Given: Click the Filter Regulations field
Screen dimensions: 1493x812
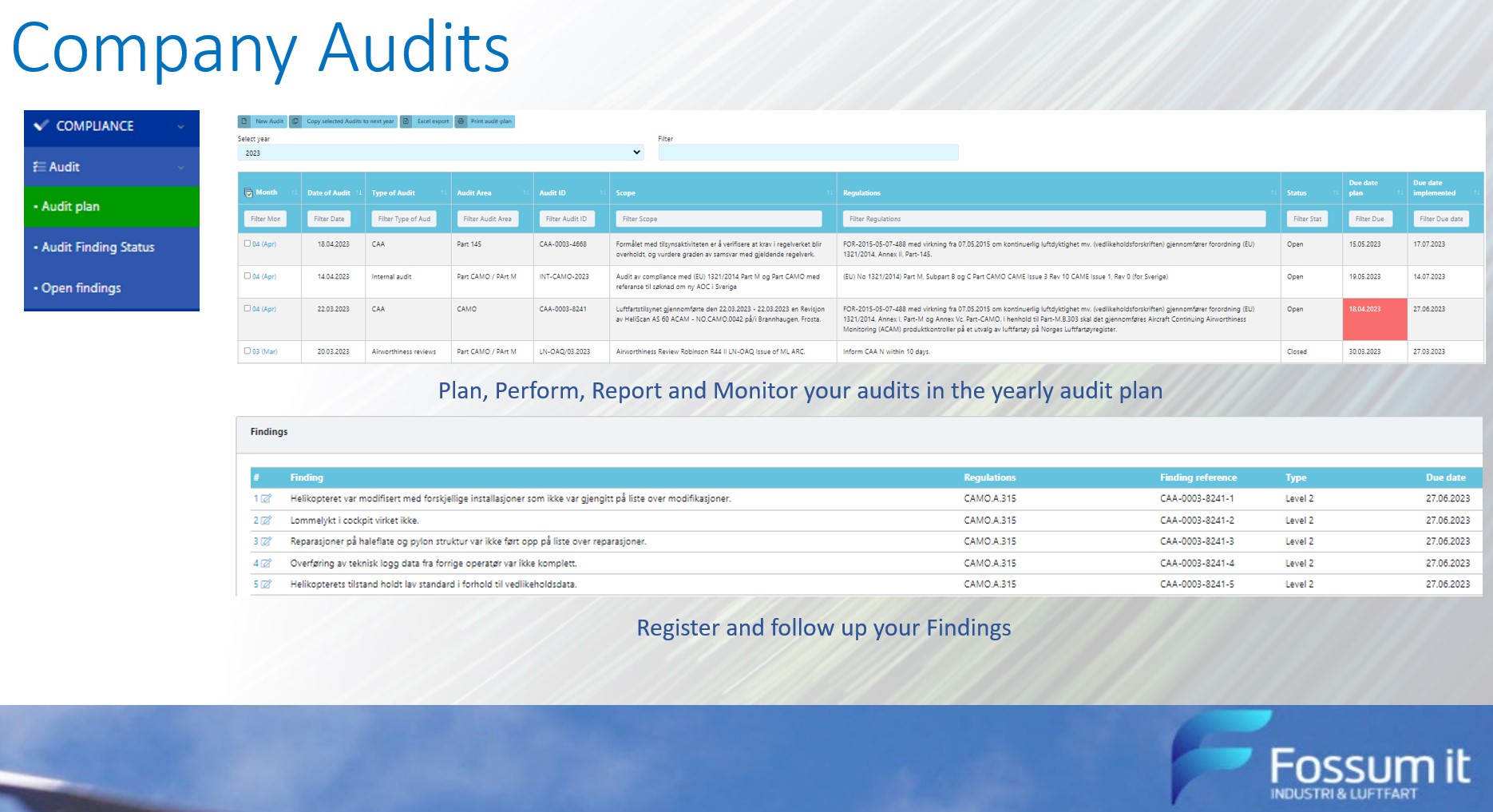Looking at the screenshot, I should pyautogui.click(x=1054, y=219).
